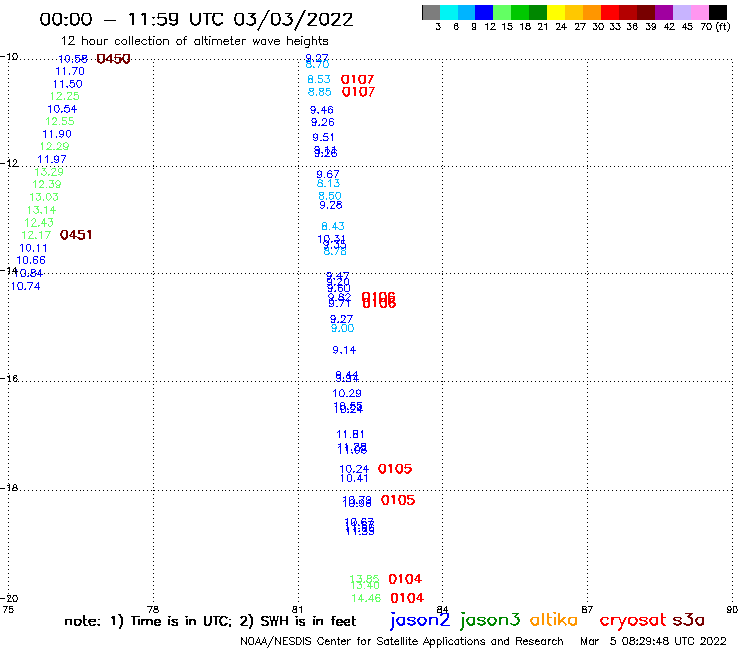
Task: Click the 'NOAA/NESDIS Center for Satellite Applications and Research' credit
Action: click(402, 642)
